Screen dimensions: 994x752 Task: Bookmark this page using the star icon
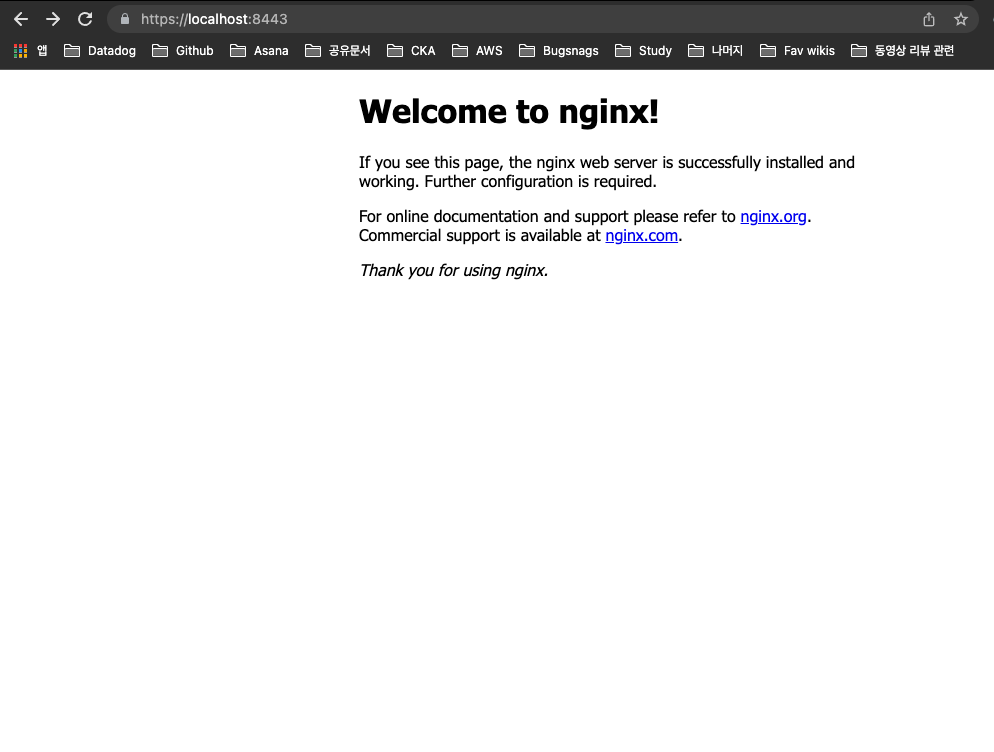tap(961, 18)
